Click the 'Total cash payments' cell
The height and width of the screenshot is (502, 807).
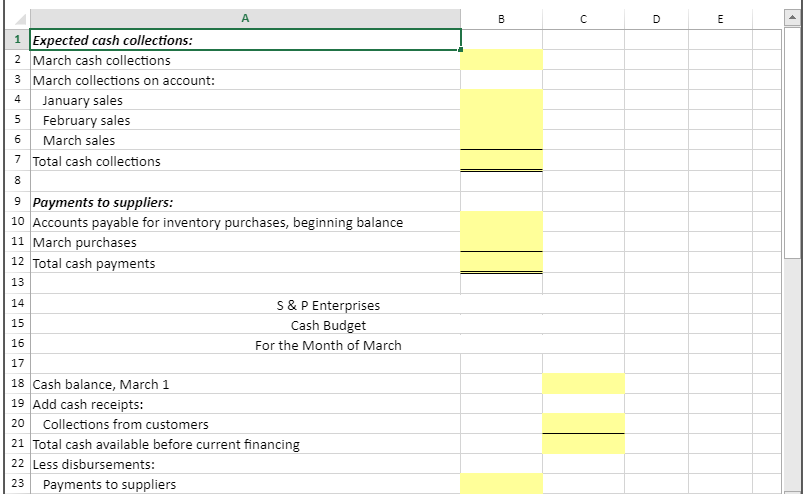245,263
